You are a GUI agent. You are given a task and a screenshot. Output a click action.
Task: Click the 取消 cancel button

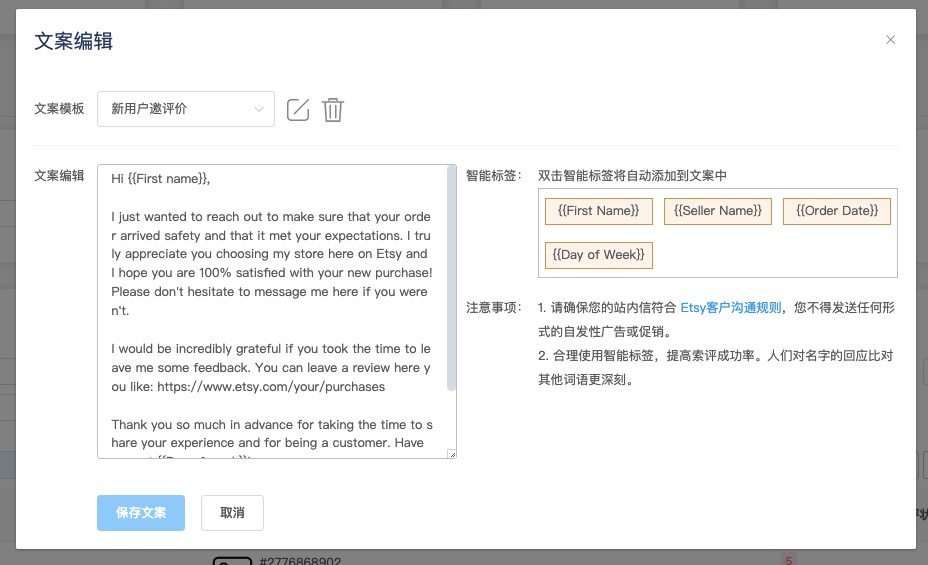point(232,513)
